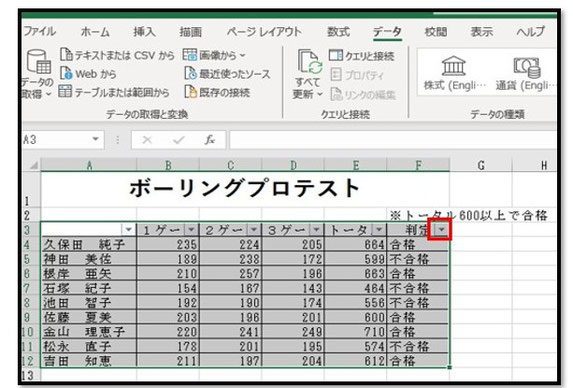Open the 1ゲーム column filter dropdown
Viewport: 573px width, 388px height.
click(x=191, y=229)
